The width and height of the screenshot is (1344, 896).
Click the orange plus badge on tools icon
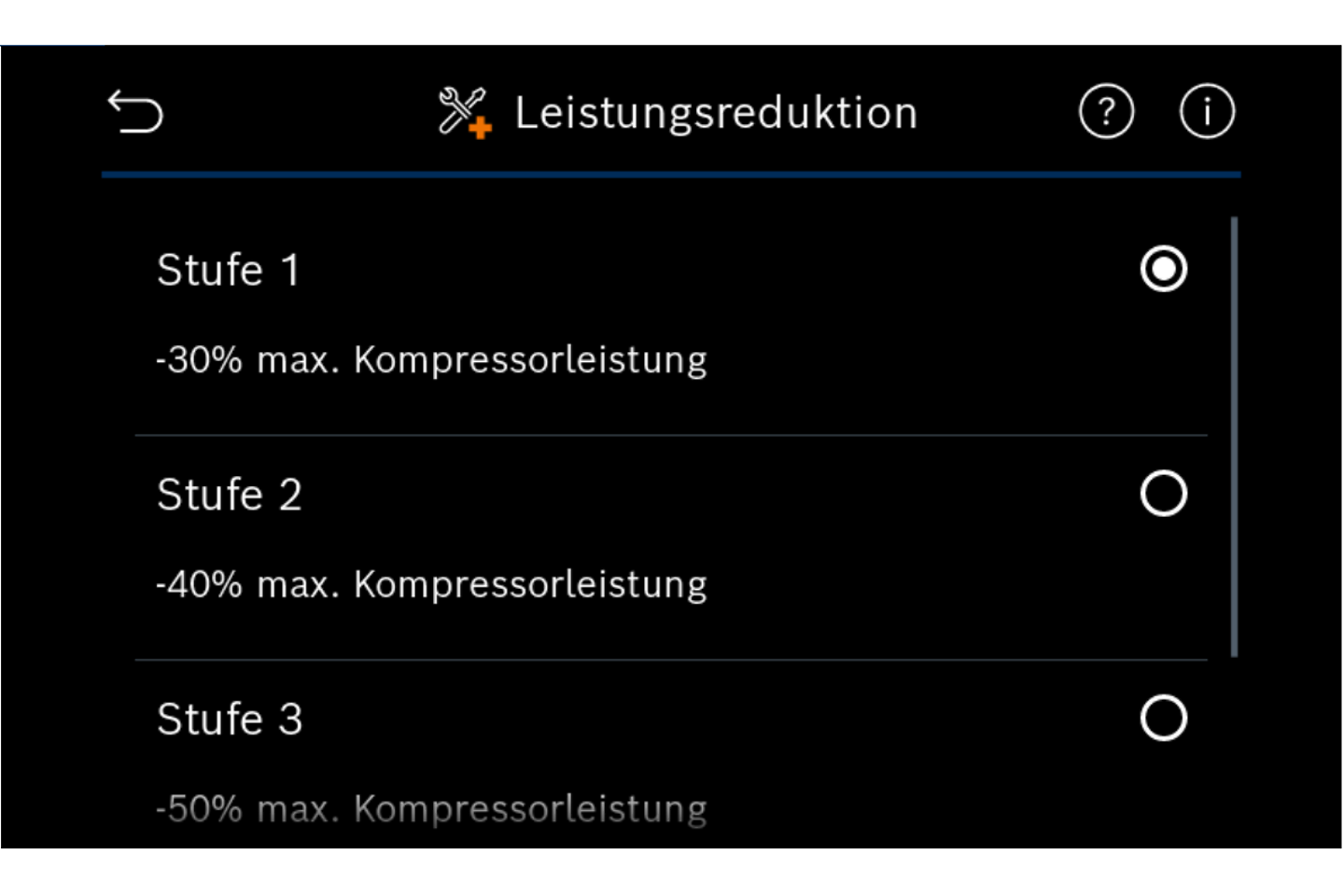pyautogui.click(x=481, y=128)
